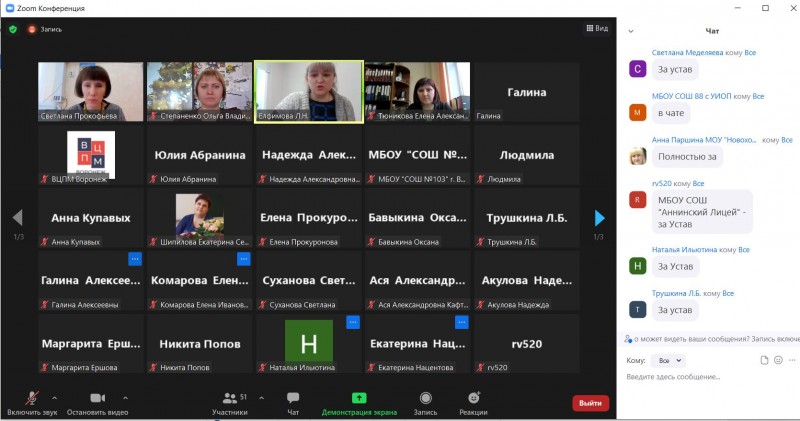
Task: Click the file attachment icon in chat
Action: 763,360
